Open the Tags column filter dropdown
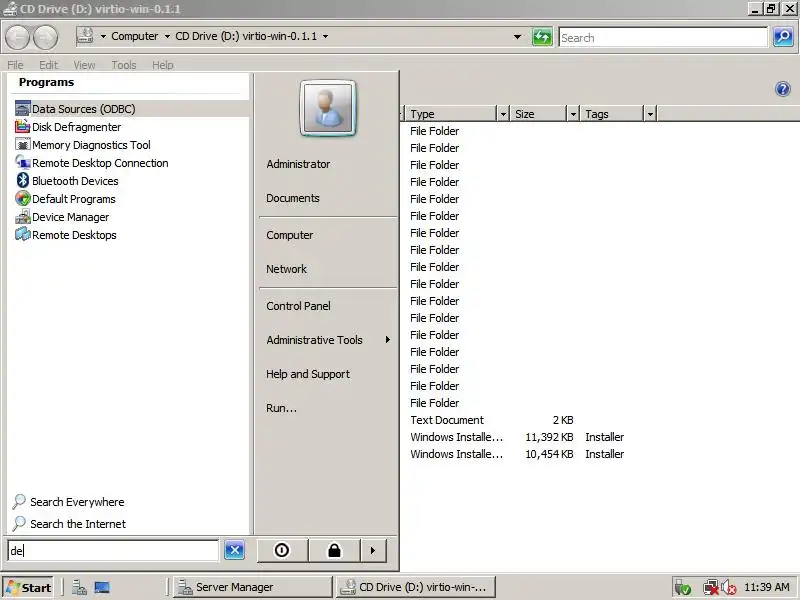This screenshot has height=600, width=800. click(650, 113)
